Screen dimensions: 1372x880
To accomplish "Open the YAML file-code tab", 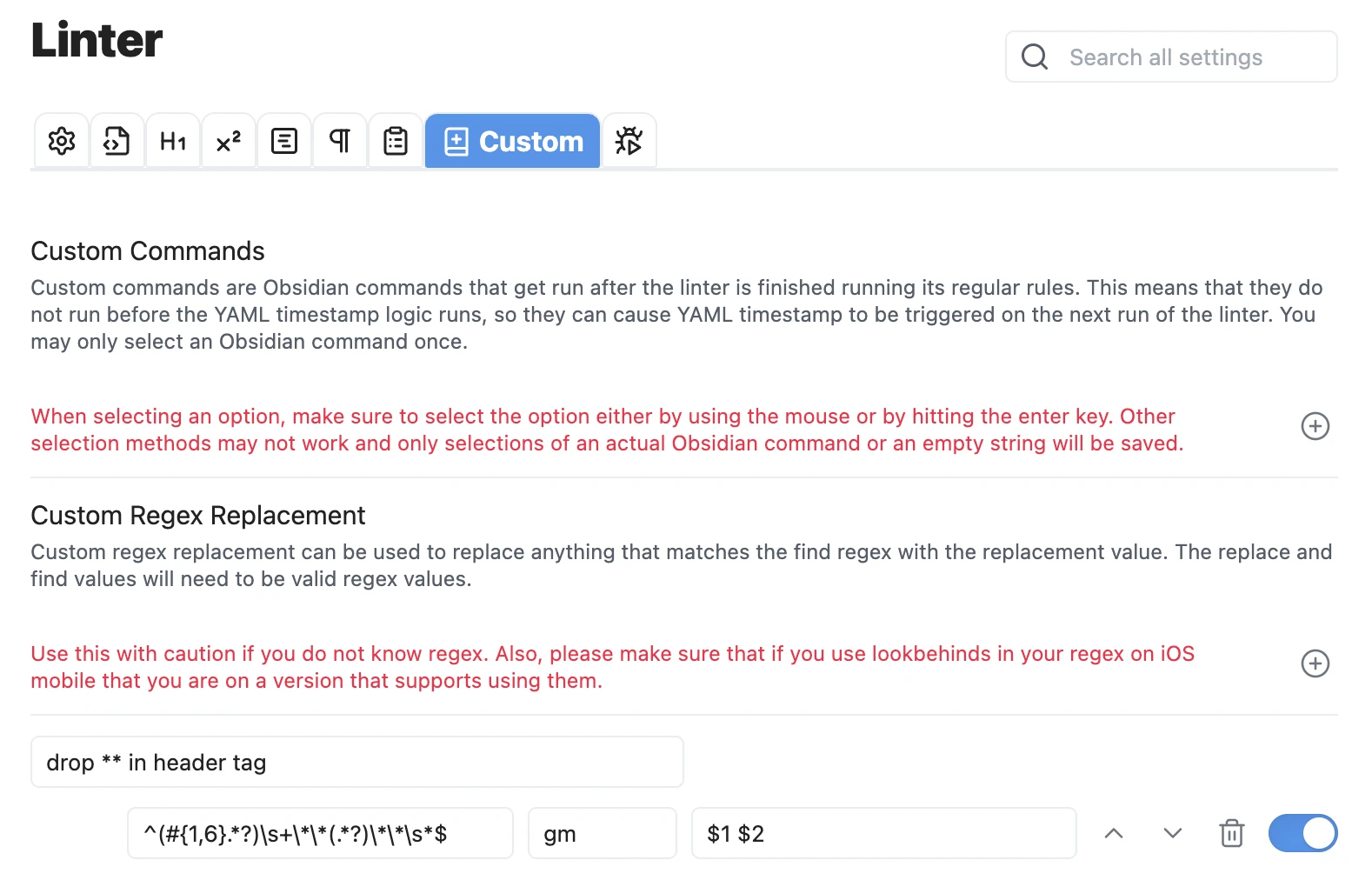I will tap(117, 141).
